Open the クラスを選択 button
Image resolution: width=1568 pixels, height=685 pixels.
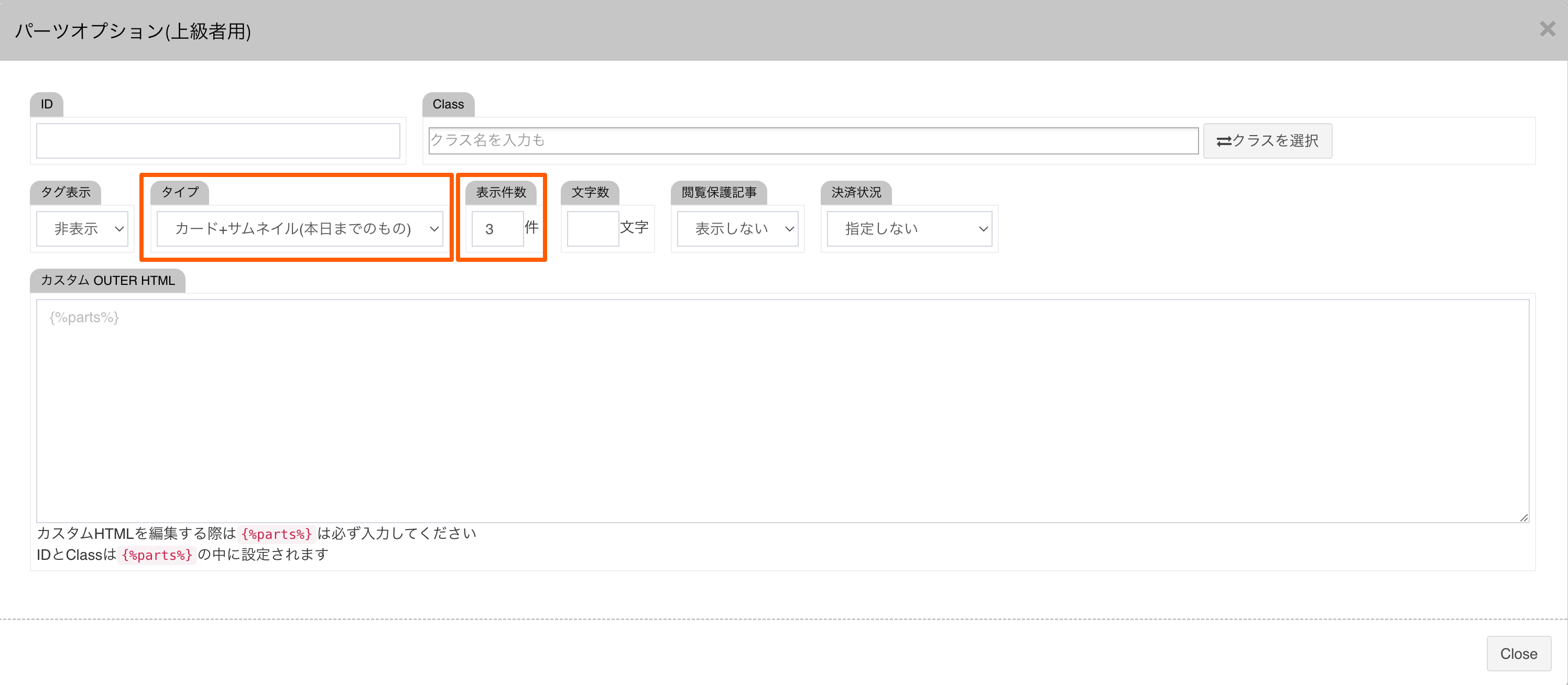pos(1267,140)
